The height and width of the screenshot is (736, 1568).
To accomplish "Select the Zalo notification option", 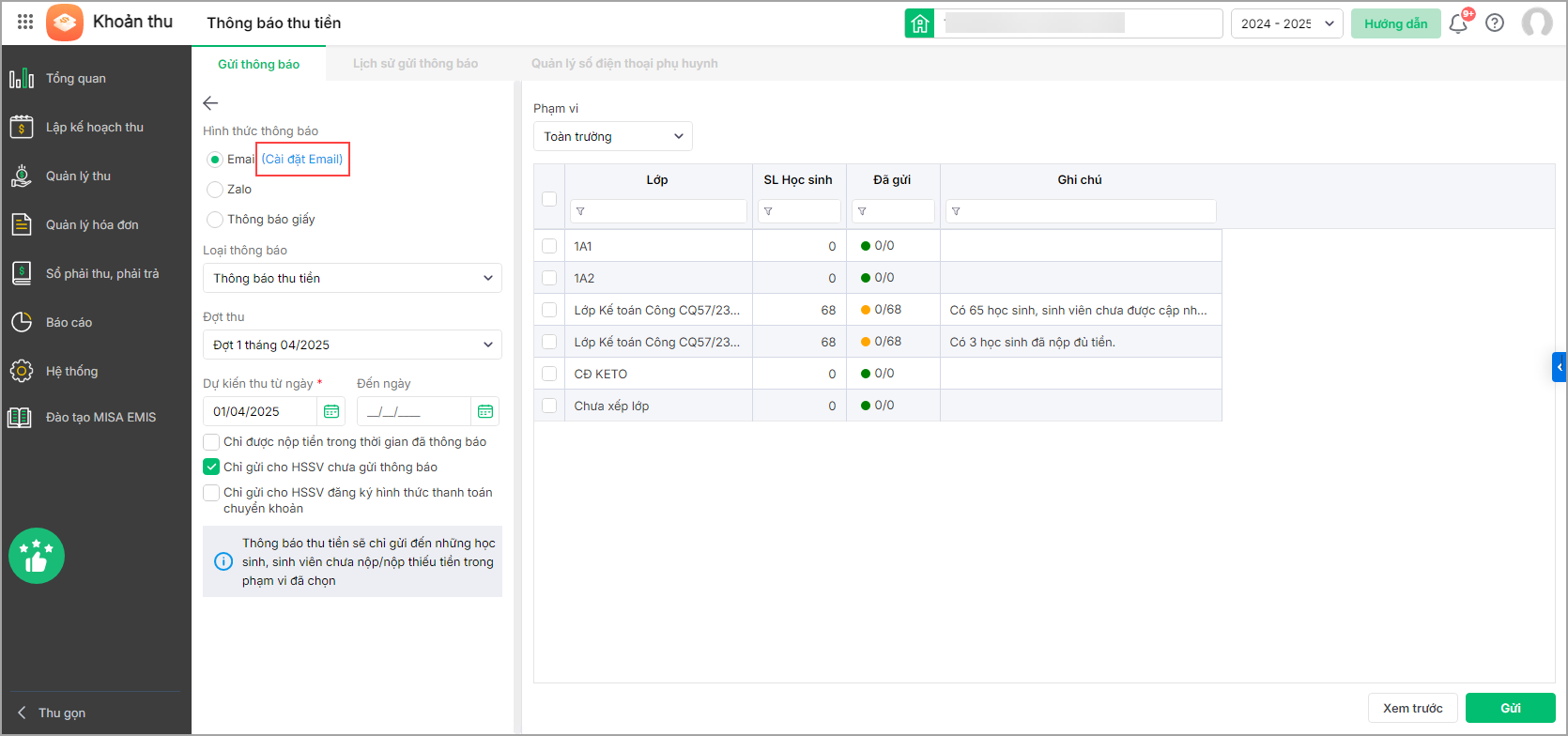I will click(x=215, y=190).
